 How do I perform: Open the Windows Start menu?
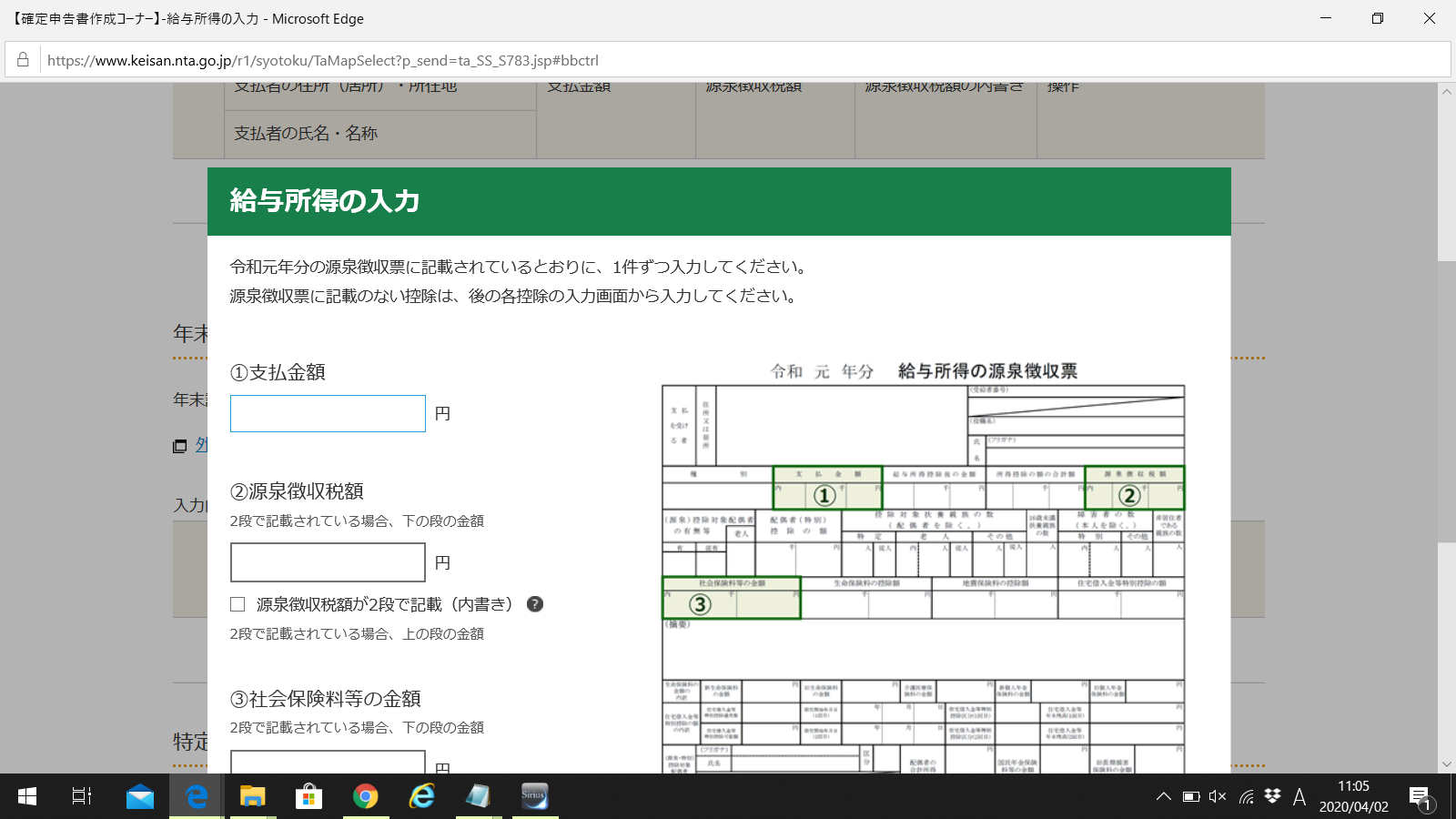26,797
